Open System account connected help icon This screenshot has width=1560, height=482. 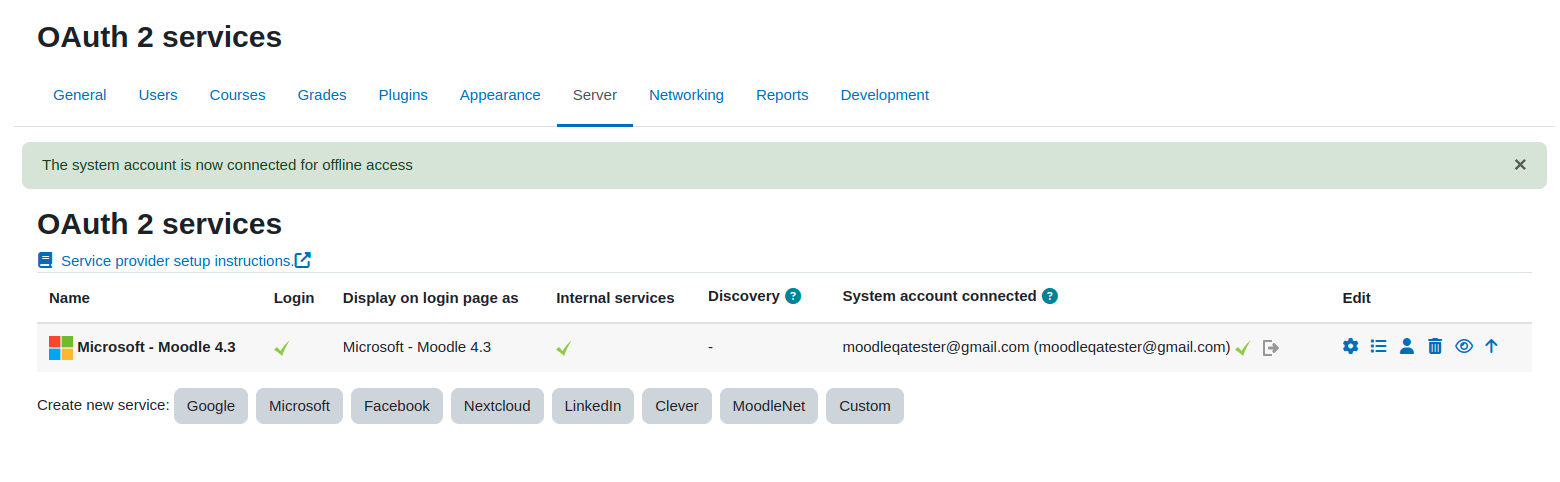point(1050,296)
